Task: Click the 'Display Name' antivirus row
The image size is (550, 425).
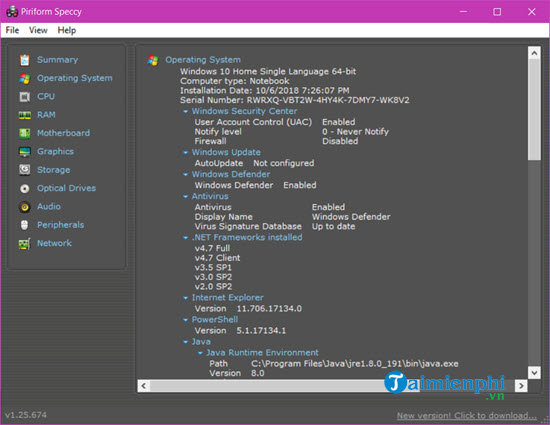Action: [x=293, y=217]
